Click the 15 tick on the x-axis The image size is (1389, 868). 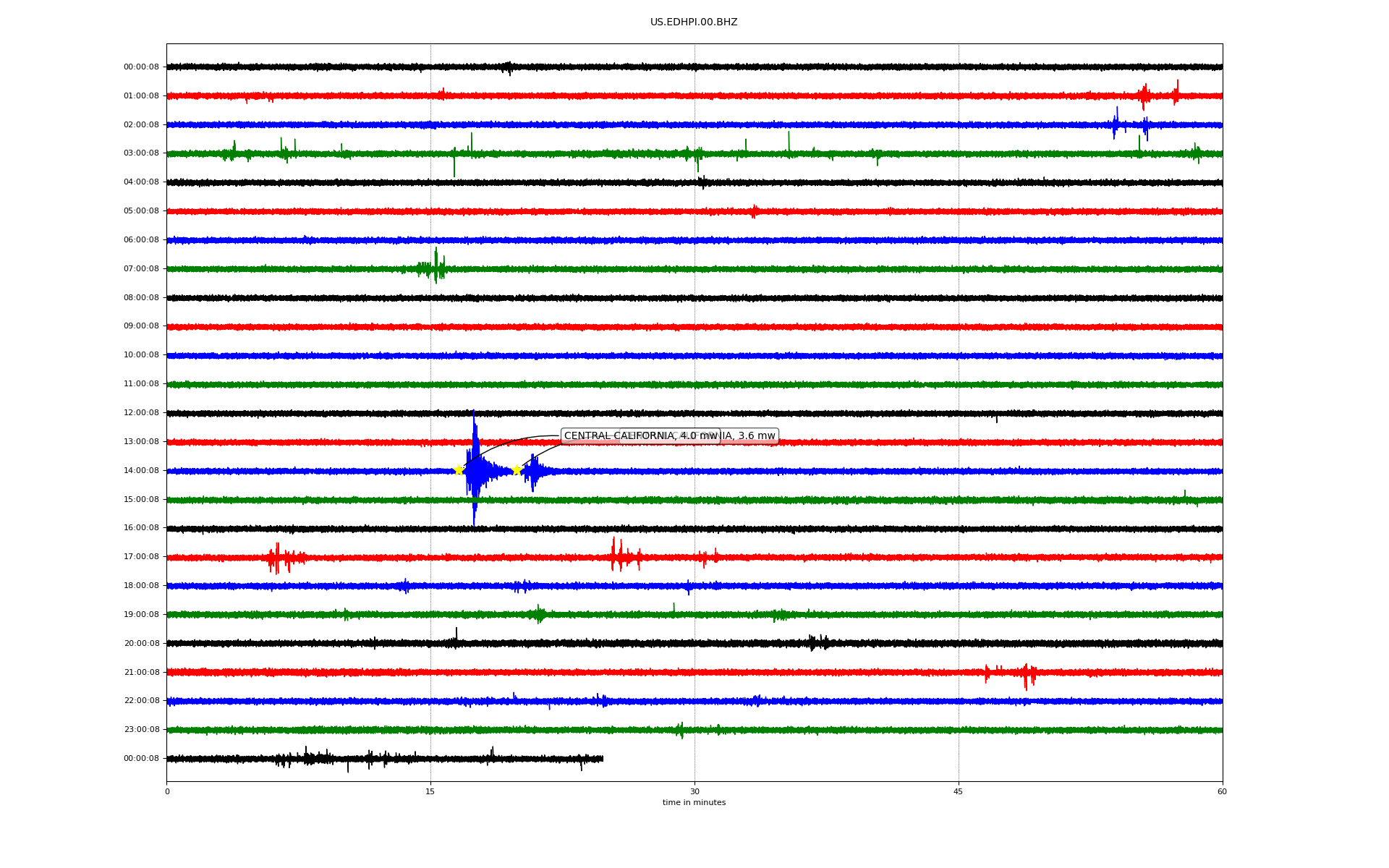pos(430,792)
